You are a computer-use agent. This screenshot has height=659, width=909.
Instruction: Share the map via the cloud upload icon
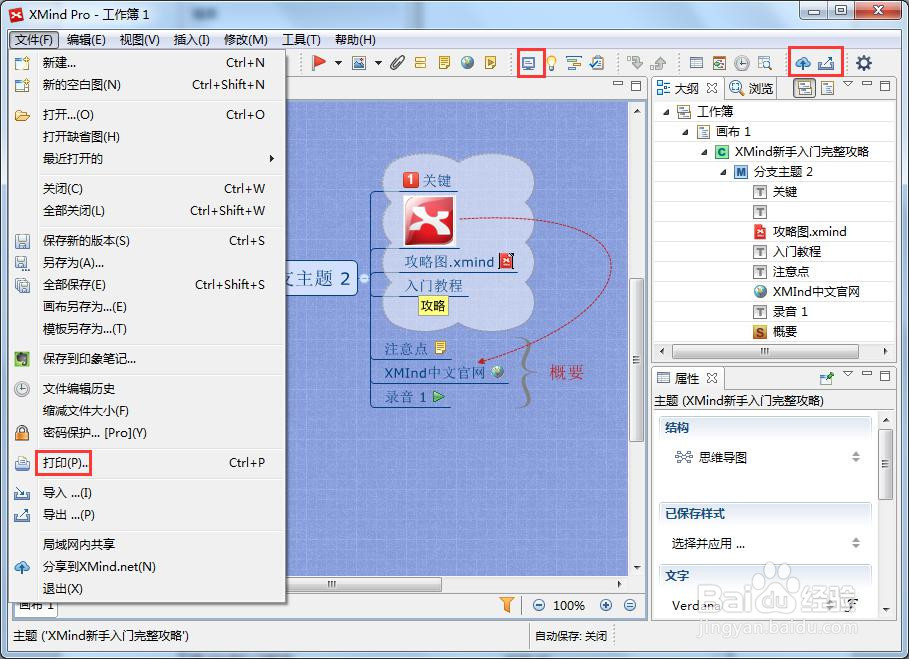802,62
